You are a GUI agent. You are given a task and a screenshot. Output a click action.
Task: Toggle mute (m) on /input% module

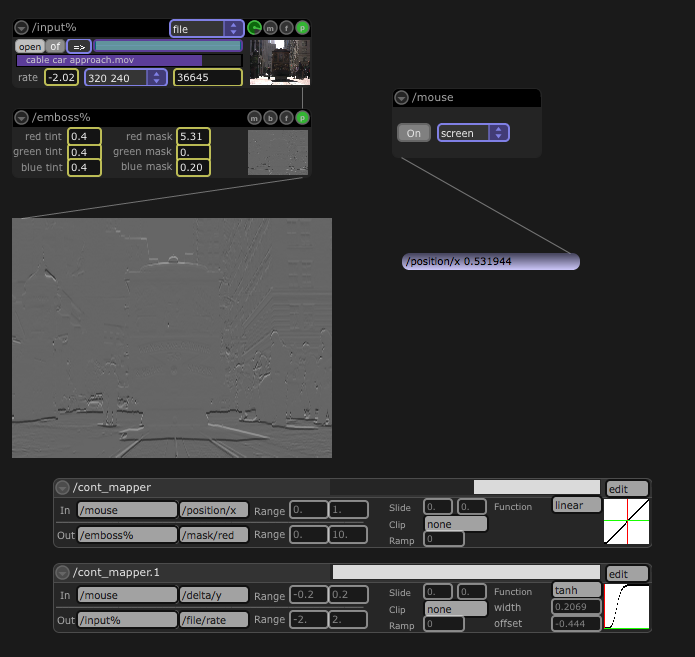271,29
